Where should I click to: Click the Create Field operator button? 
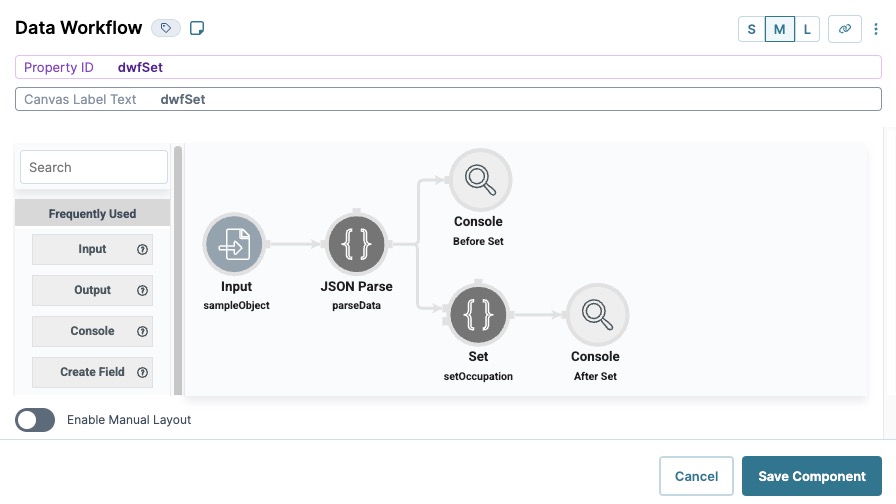click(92, 372)
